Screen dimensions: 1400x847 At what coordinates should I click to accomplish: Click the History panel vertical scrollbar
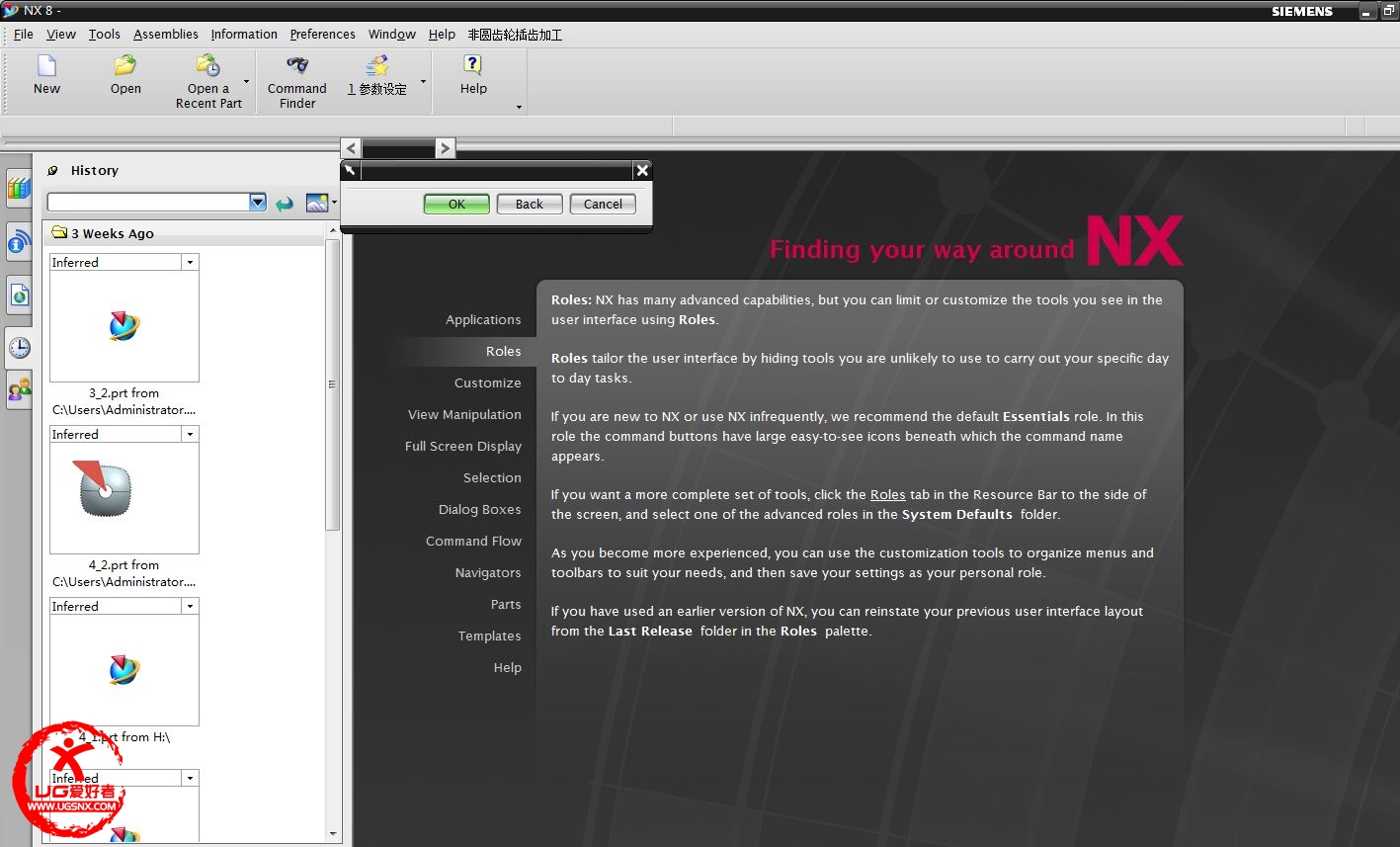tap(333, 383)
